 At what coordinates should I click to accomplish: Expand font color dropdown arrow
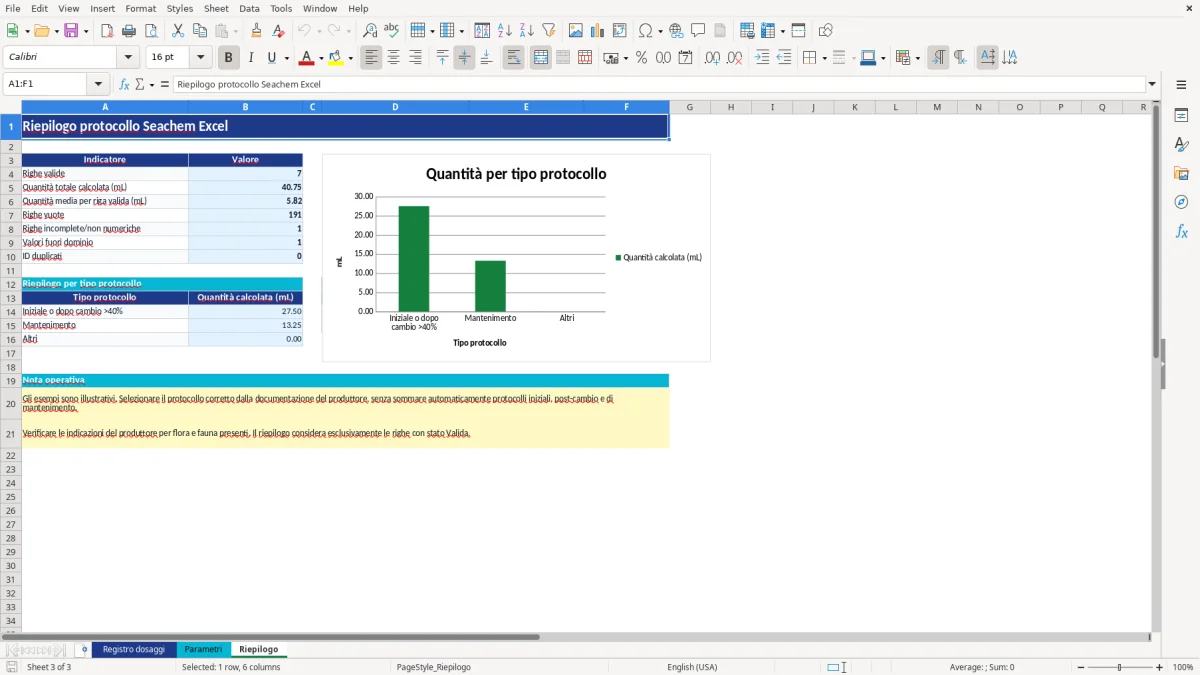[x=321, y=58]
